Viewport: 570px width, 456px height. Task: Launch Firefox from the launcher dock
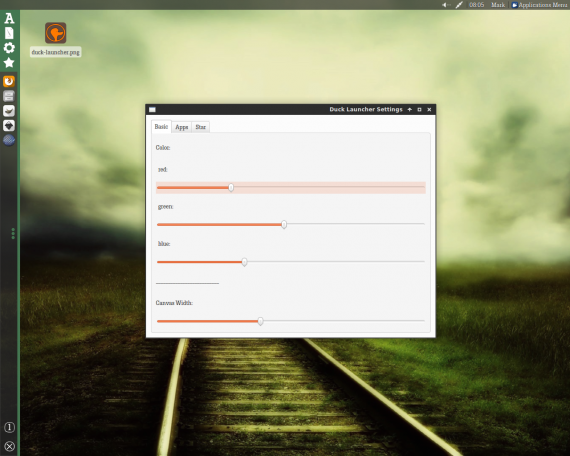coord(9,81)
